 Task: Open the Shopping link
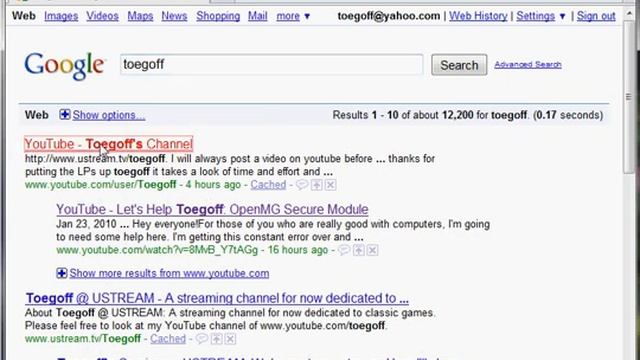pos(218,16)
